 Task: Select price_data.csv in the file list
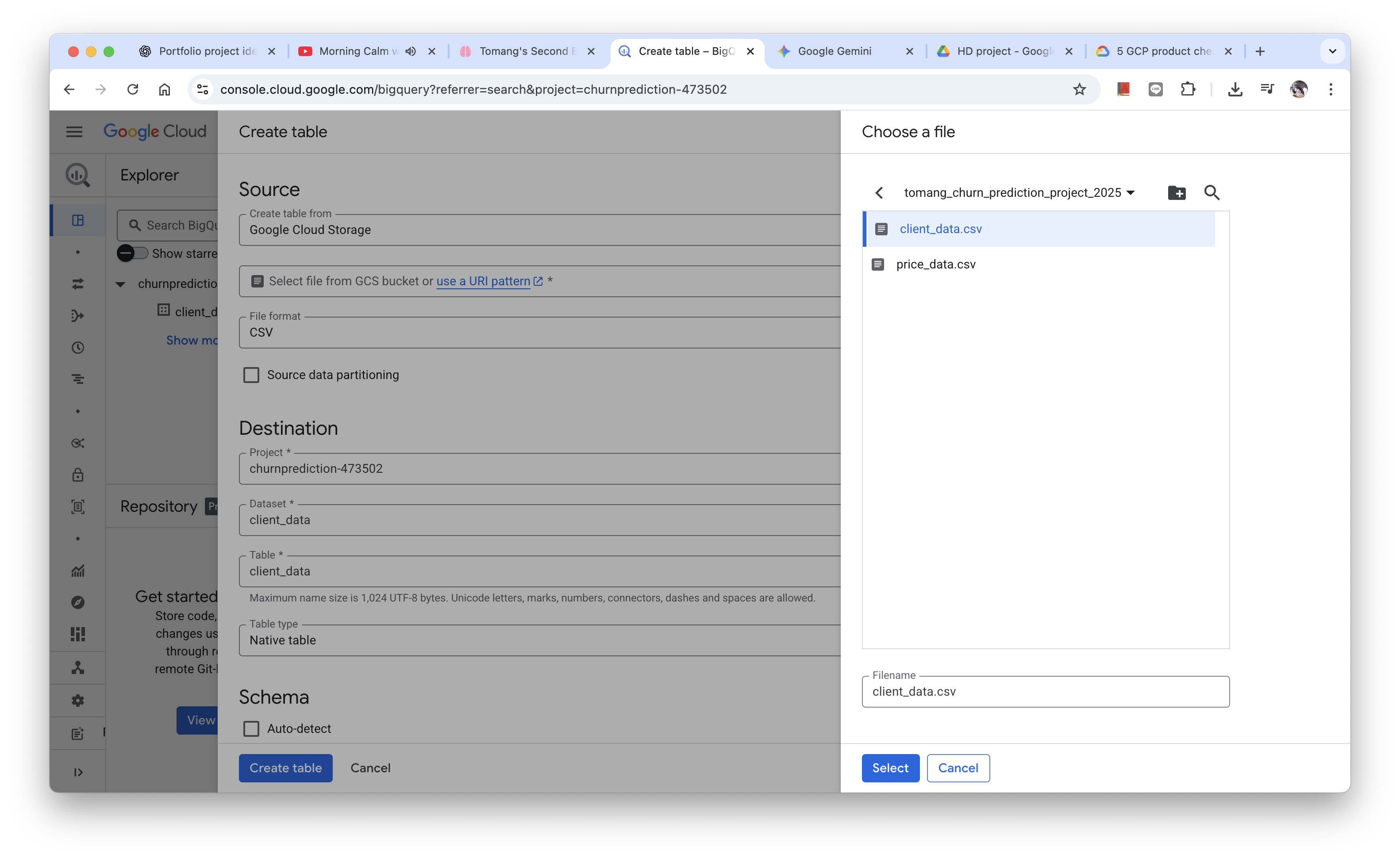1038,264
